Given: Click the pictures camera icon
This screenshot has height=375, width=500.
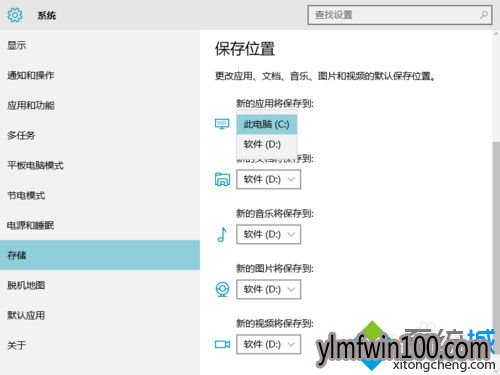Looking at the screenshot, I should point(222,289).
